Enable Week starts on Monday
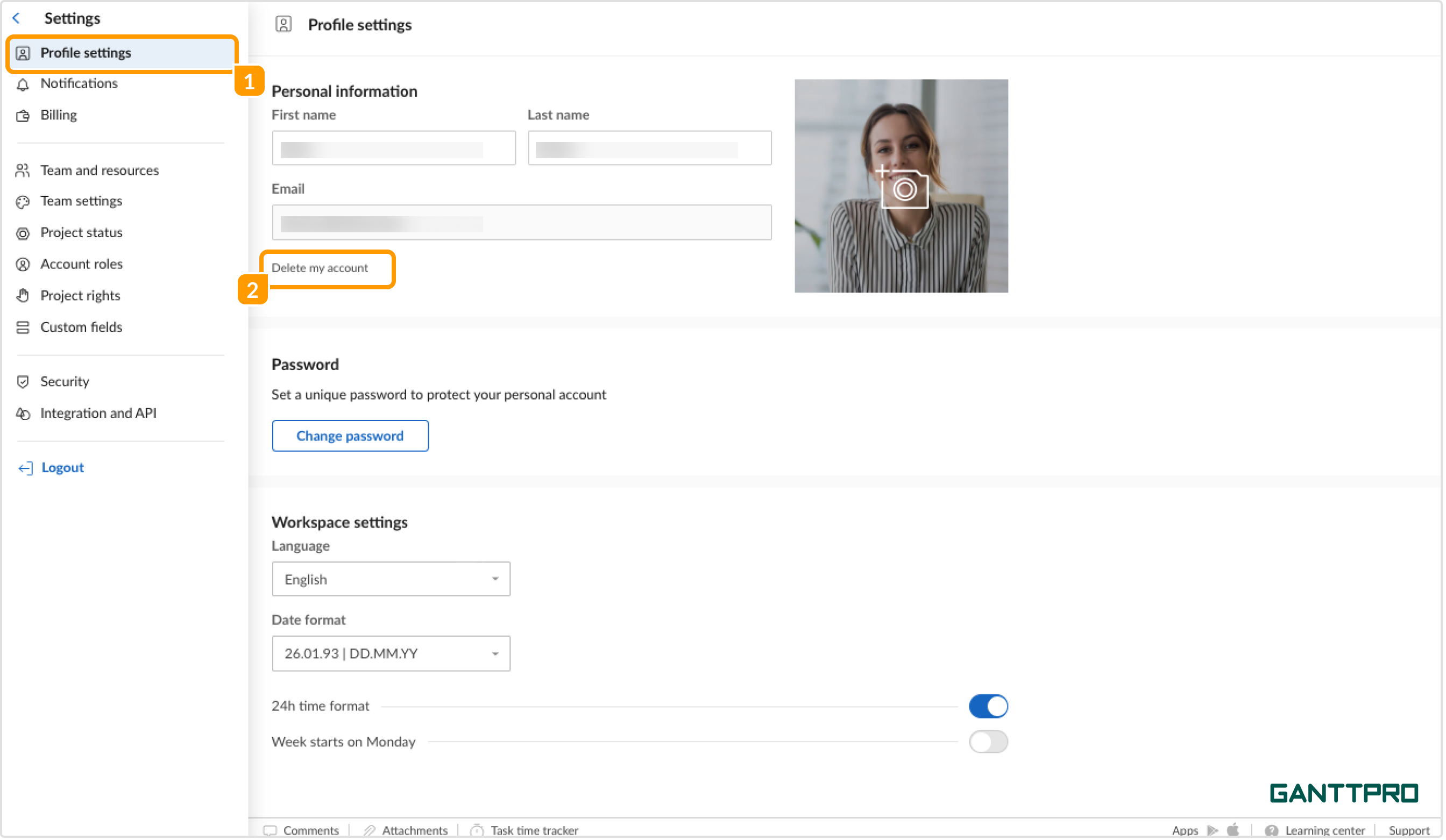 pyautogui.click(x=988, y=741)
